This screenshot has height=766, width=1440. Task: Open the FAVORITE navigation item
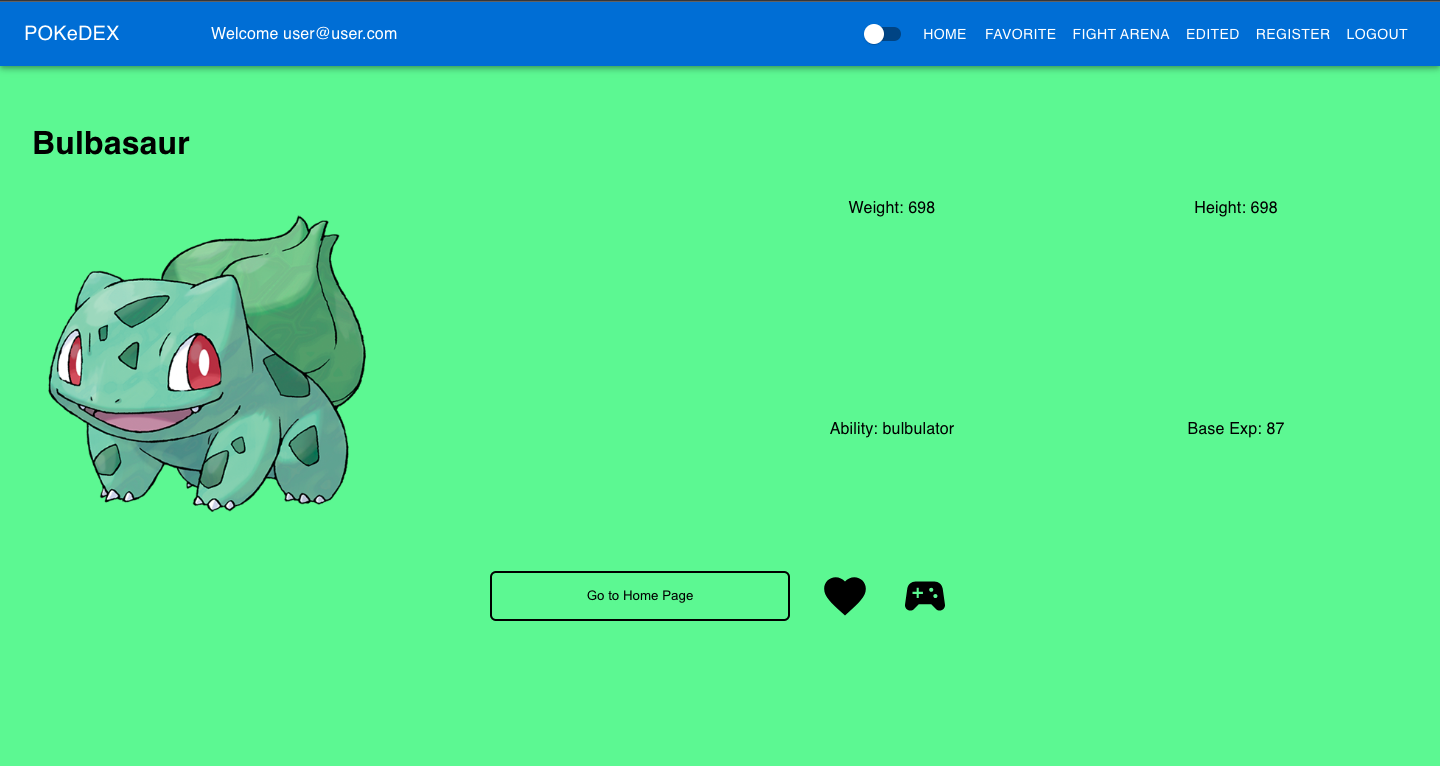[1020, 34]
